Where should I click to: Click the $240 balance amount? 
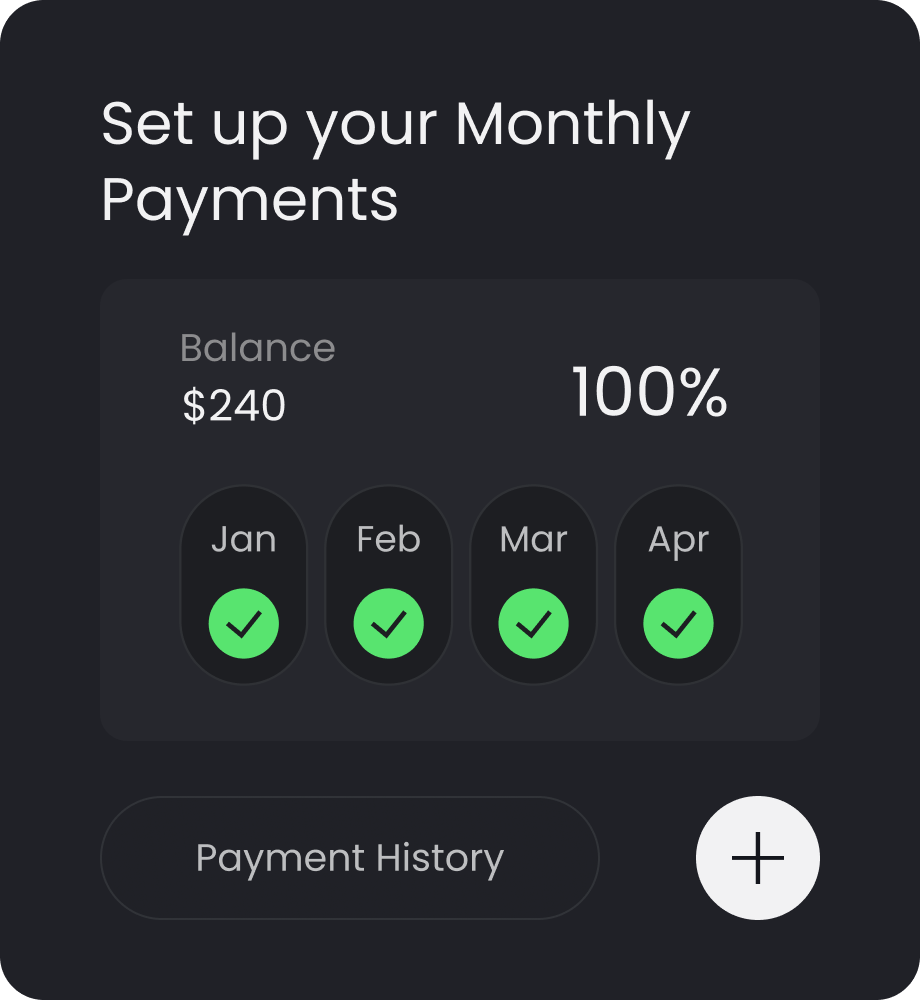click(234, 406)
